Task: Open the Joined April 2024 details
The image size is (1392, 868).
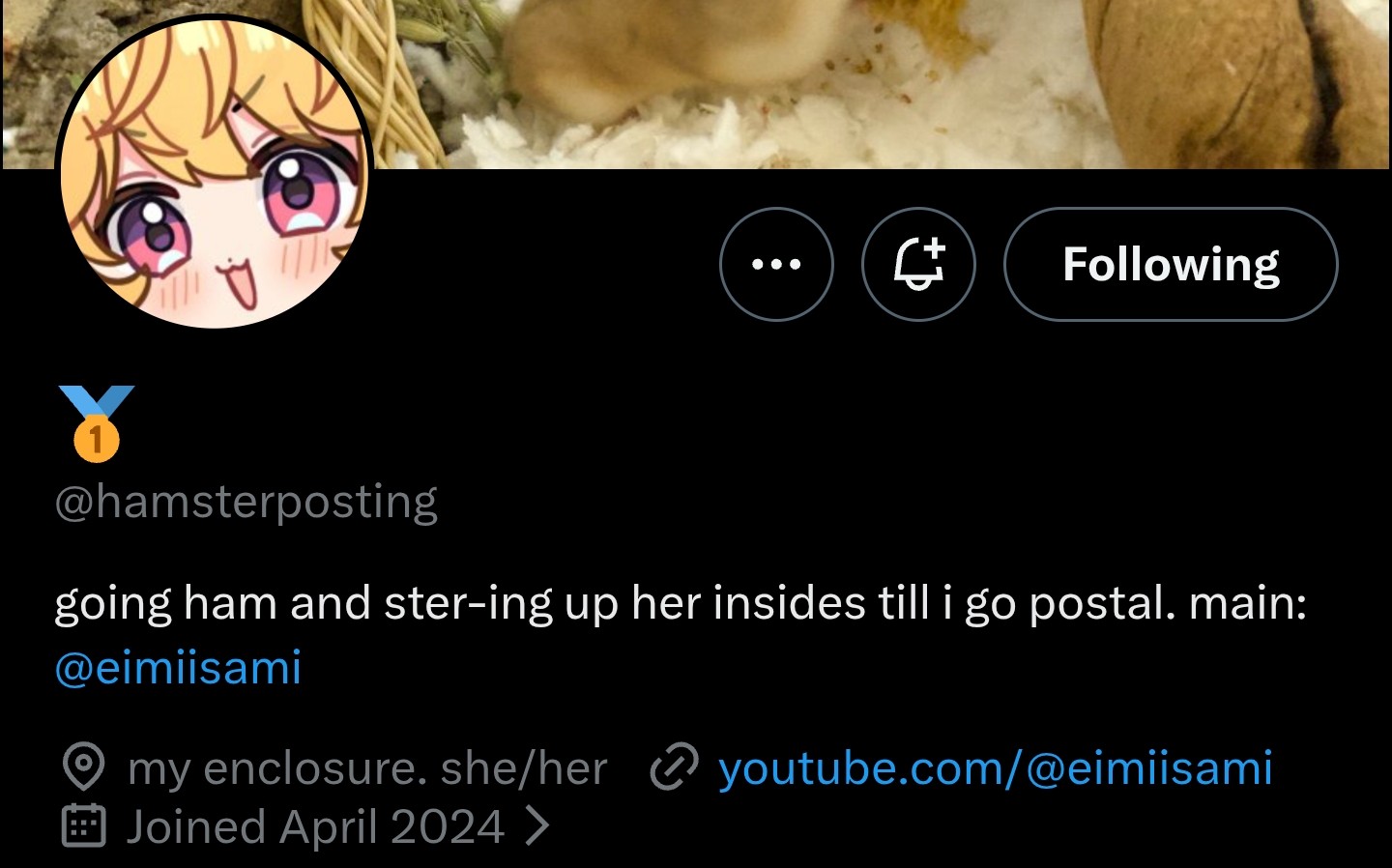Action: coord(315,827)
